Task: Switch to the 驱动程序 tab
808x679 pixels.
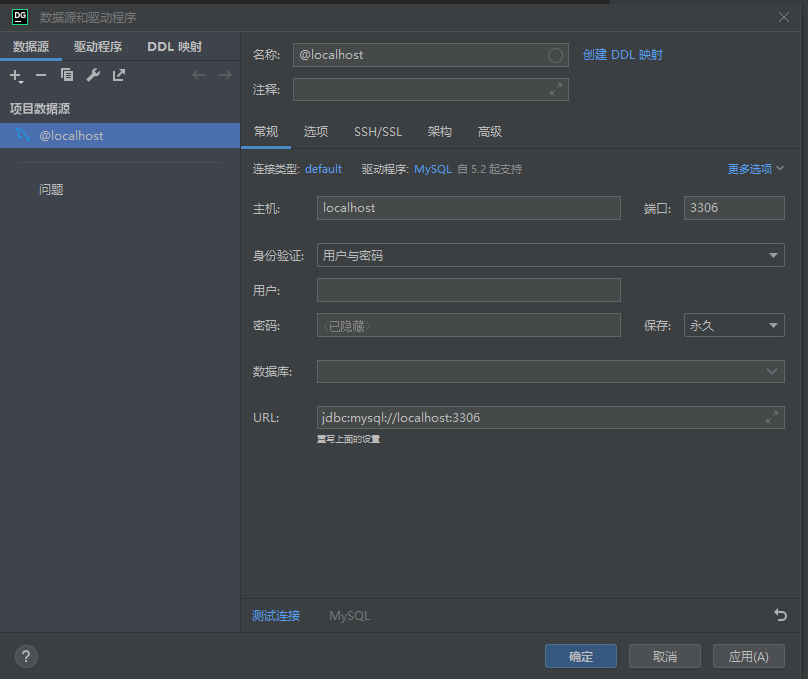Action: tap(98, 47)
